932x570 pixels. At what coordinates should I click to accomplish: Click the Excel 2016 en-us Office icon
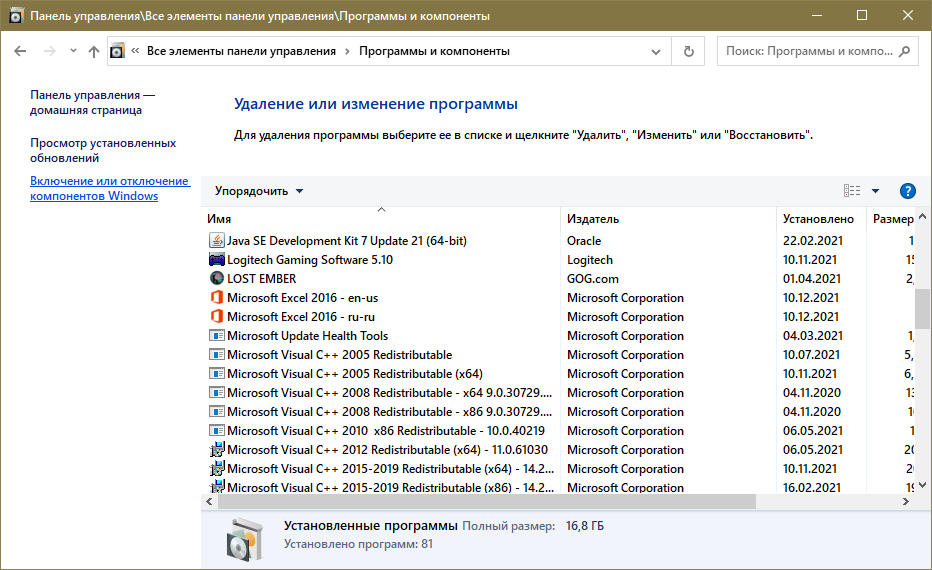click(217, 298)
